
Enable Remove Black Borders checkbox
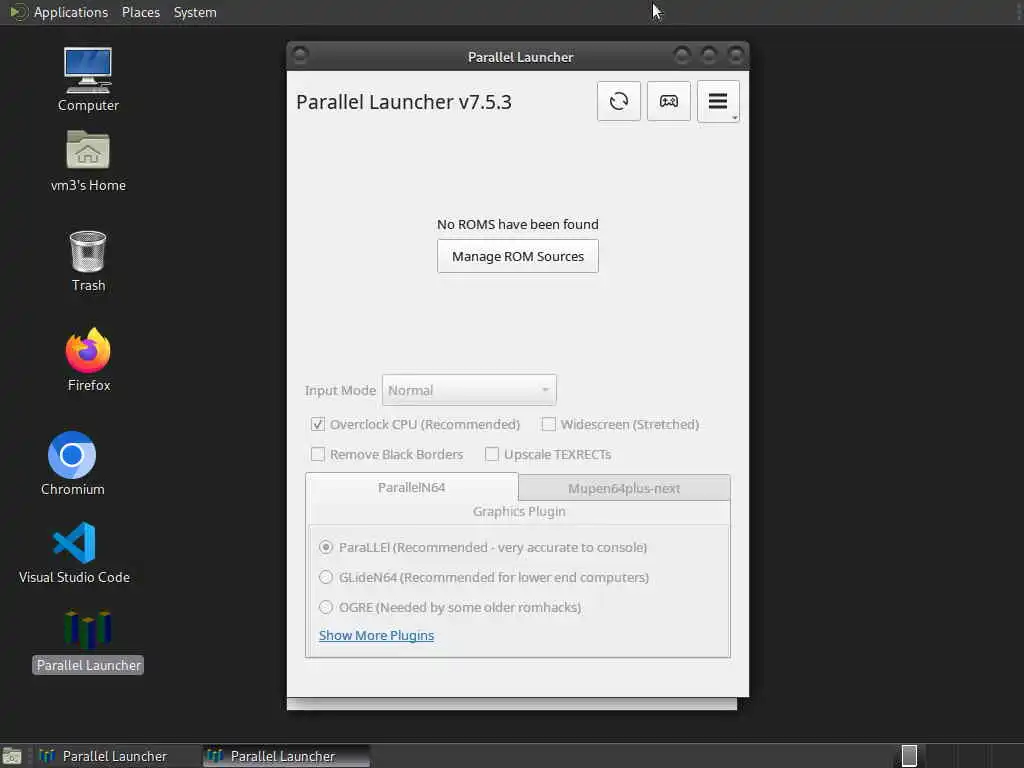[317, 454]
